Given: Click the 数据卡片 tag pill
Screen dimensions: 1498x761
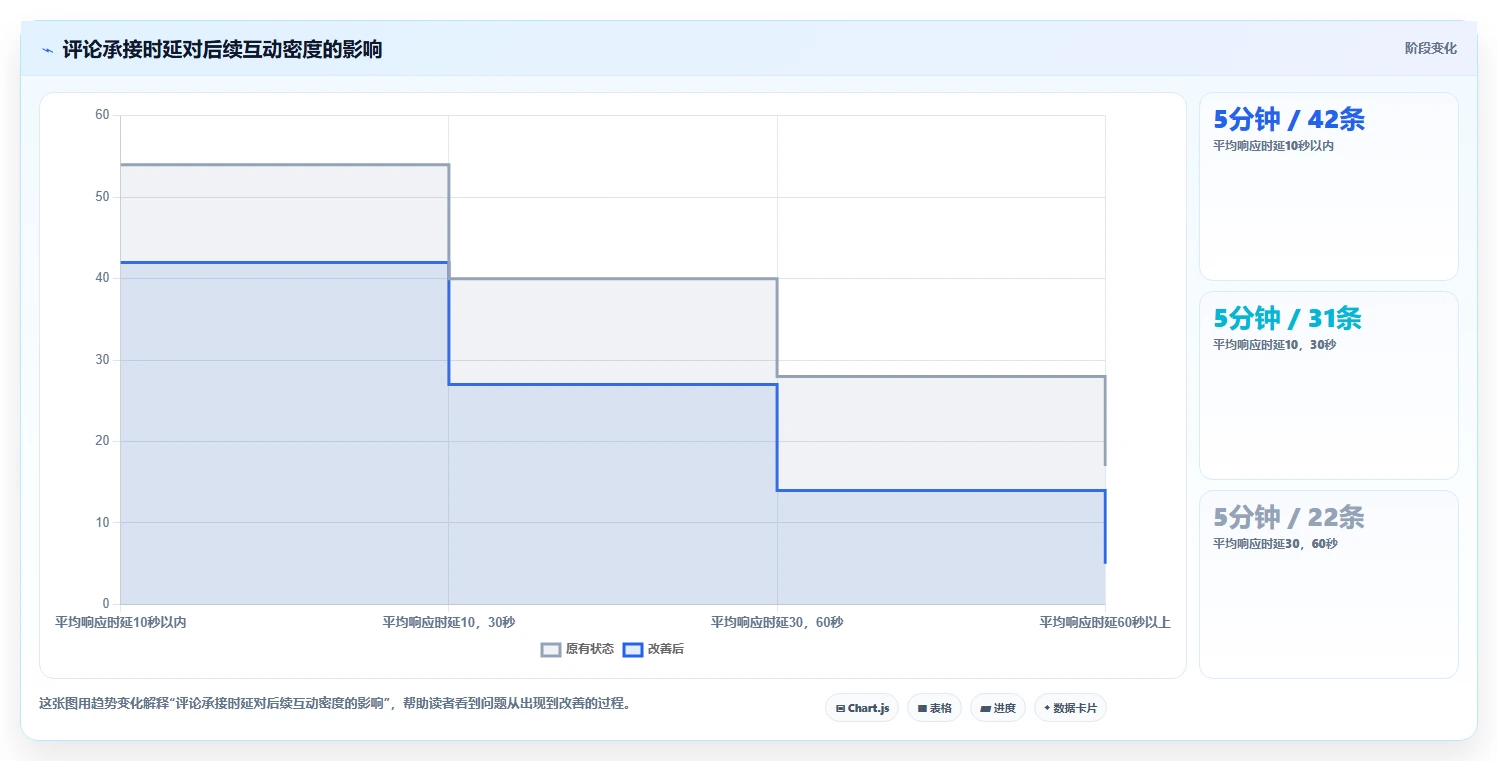Looking at the screenshot, I should point(1070,708).
